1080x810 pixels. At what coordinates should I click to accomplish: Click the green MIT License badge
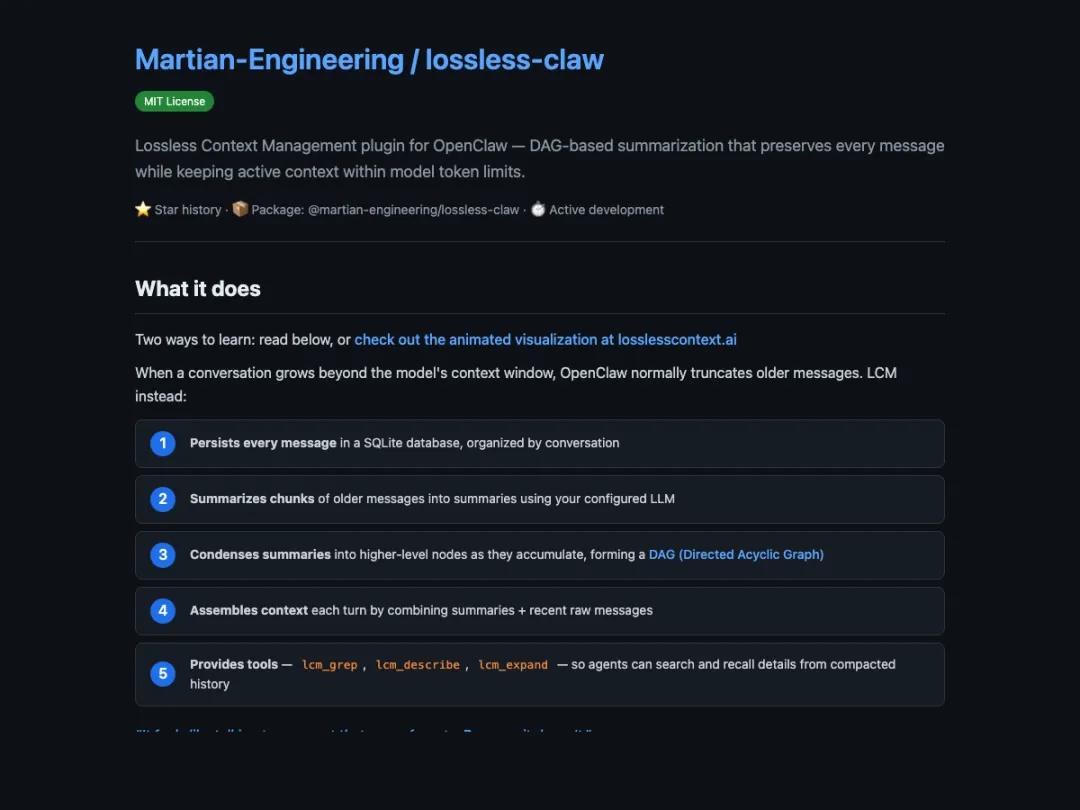(174, 101)
